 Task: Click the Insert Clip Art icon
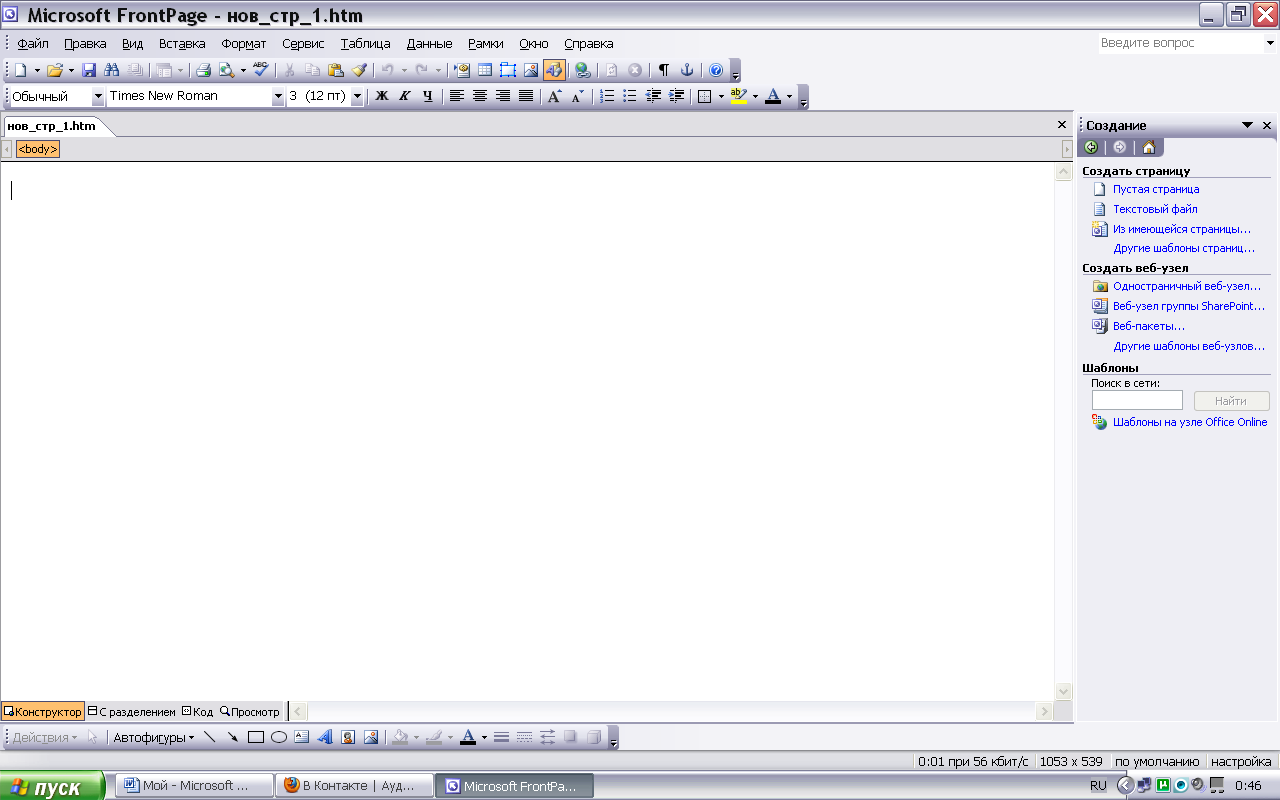pyautogui.click(x=348, y=737)
